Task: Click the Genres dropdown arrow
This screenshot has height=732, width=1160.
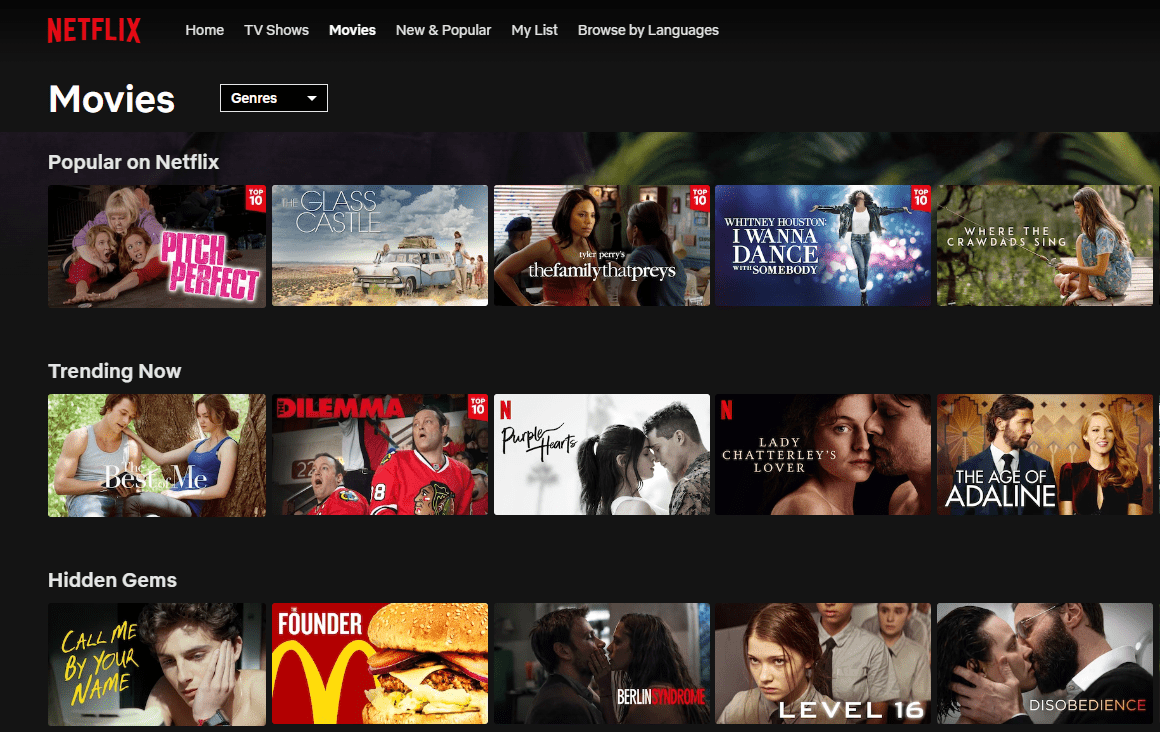Action: click(x=312, y=97)
